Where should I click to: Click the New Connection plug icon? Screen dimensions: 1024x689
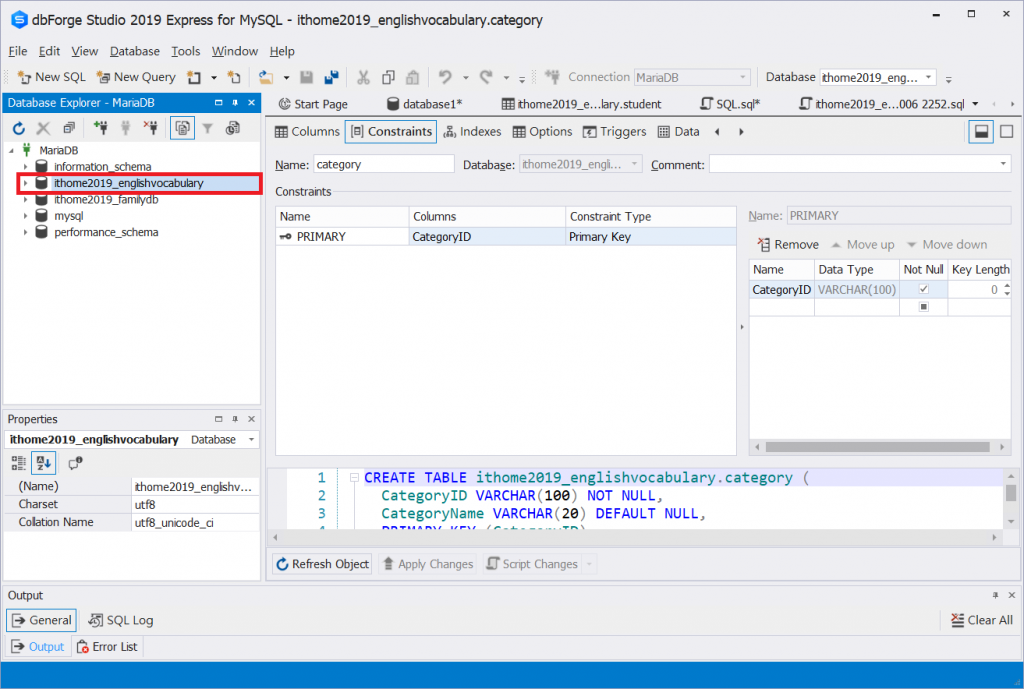(101, 128)
